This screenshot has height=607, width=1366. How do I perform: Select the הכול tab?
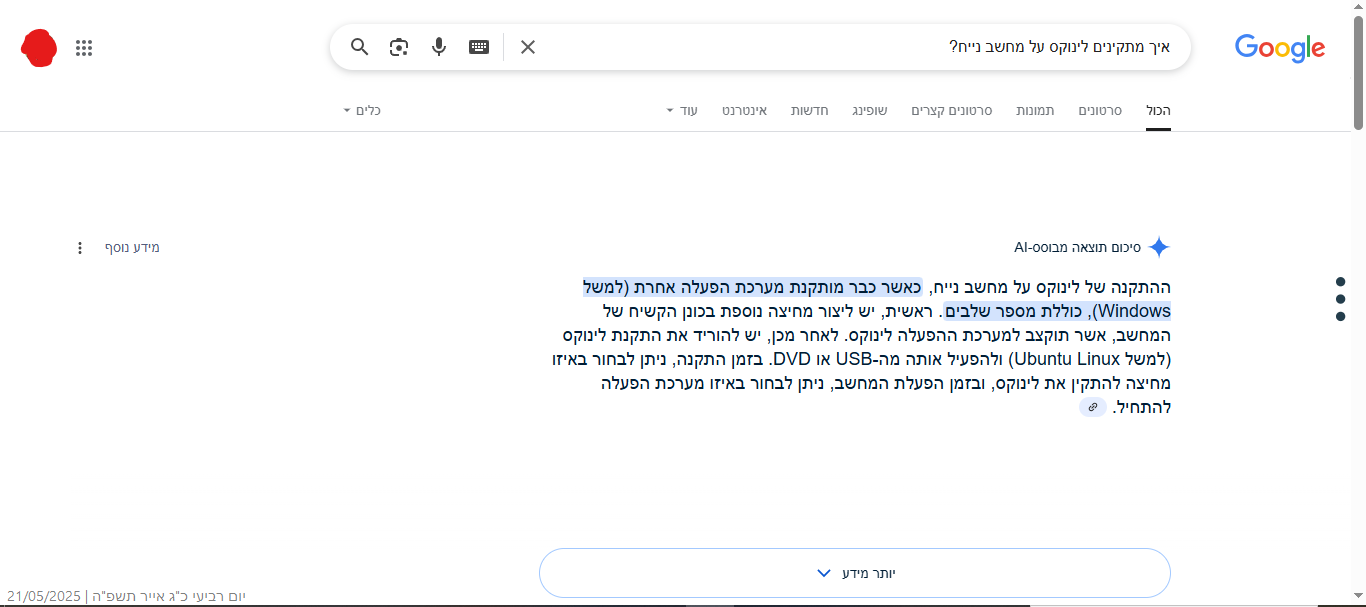(x=1159, y=110)
